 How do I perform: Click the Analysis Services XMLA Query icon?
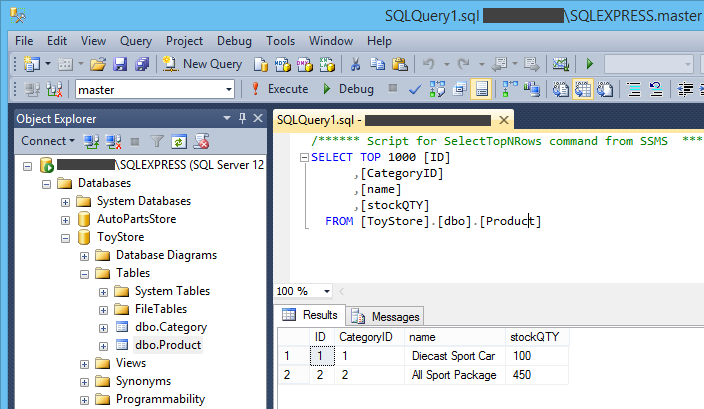coord(327,64)
